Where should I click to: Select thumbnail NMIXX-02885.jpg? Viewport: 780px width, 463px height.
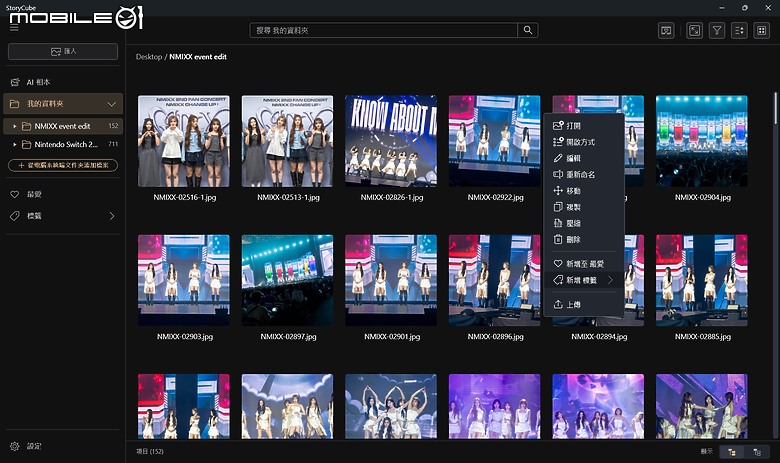pos(702,280)
